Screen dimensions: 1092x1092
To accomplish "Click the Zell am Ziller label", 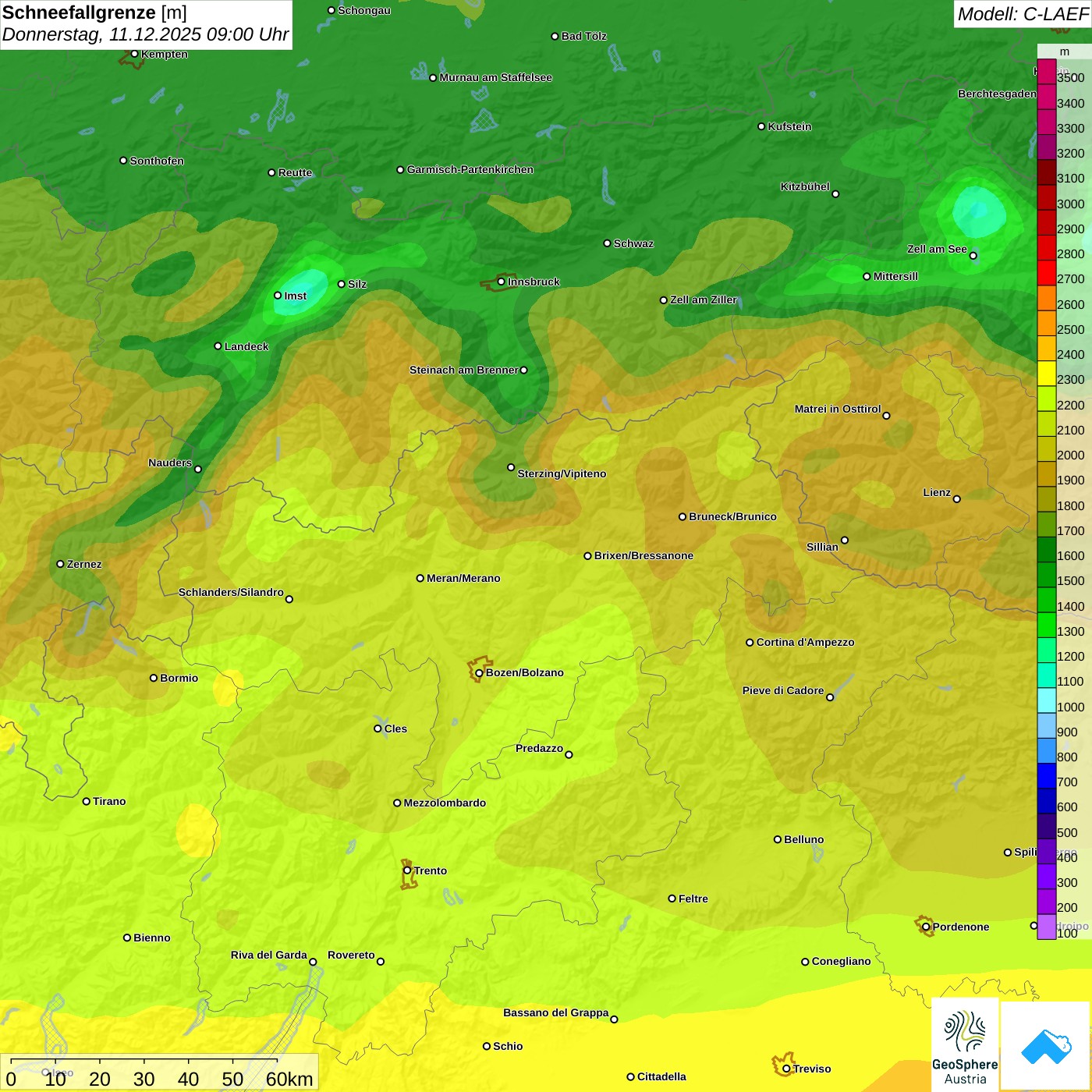I will pyautogui.click(x=704, y=300).
